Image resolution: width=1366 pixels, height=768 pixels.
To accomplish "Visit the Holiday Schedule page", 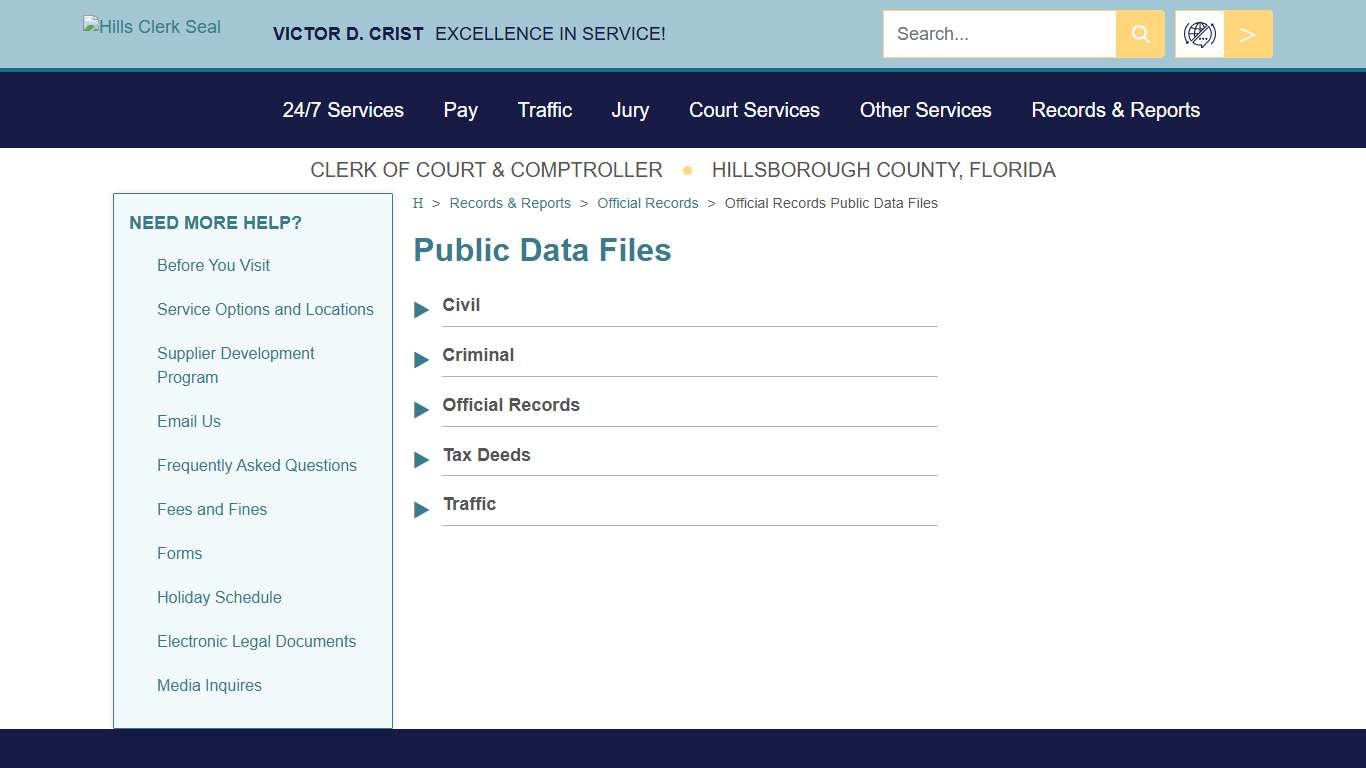I will tap(219, 597).
